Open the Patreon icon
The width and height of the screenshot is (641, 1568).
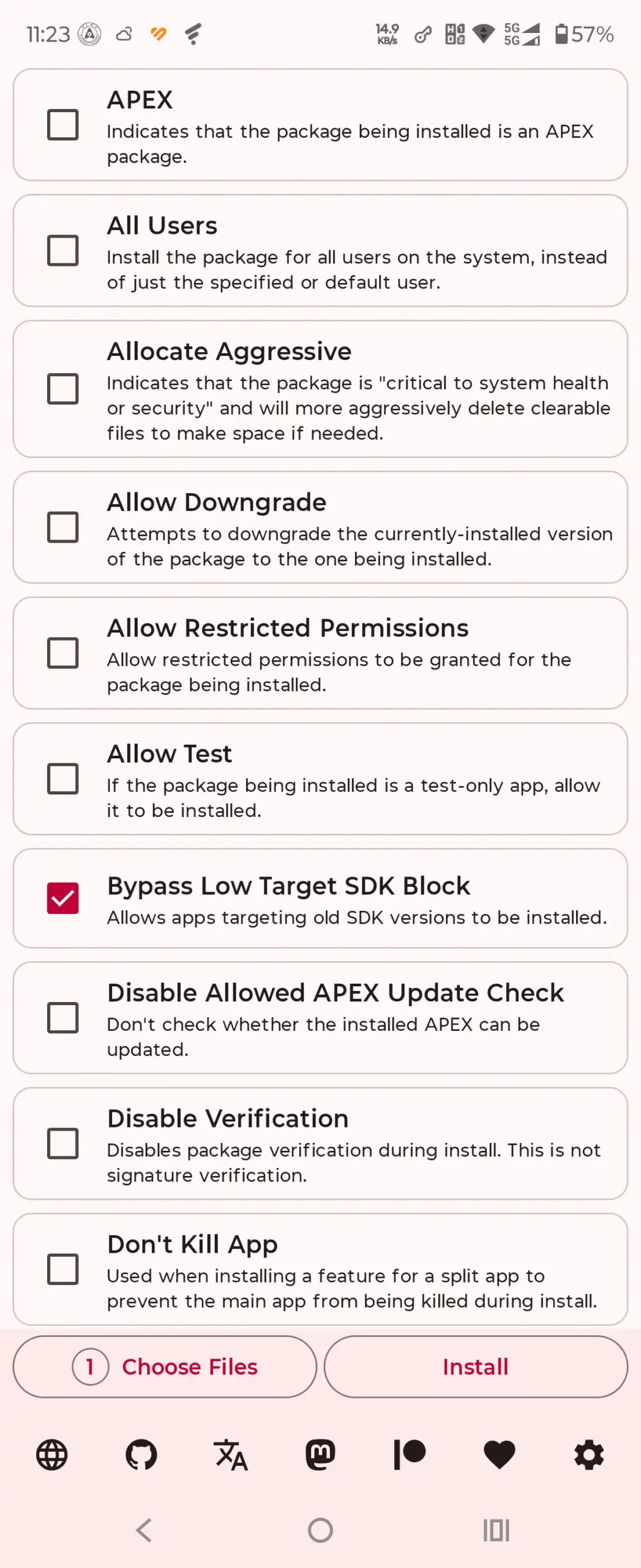coord(410,1455)
